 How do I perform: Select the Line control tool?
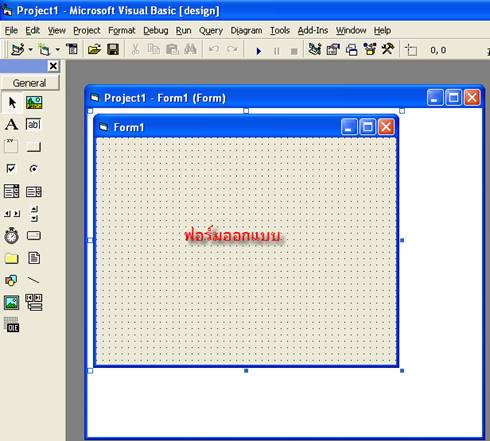[x=33, y=280]
